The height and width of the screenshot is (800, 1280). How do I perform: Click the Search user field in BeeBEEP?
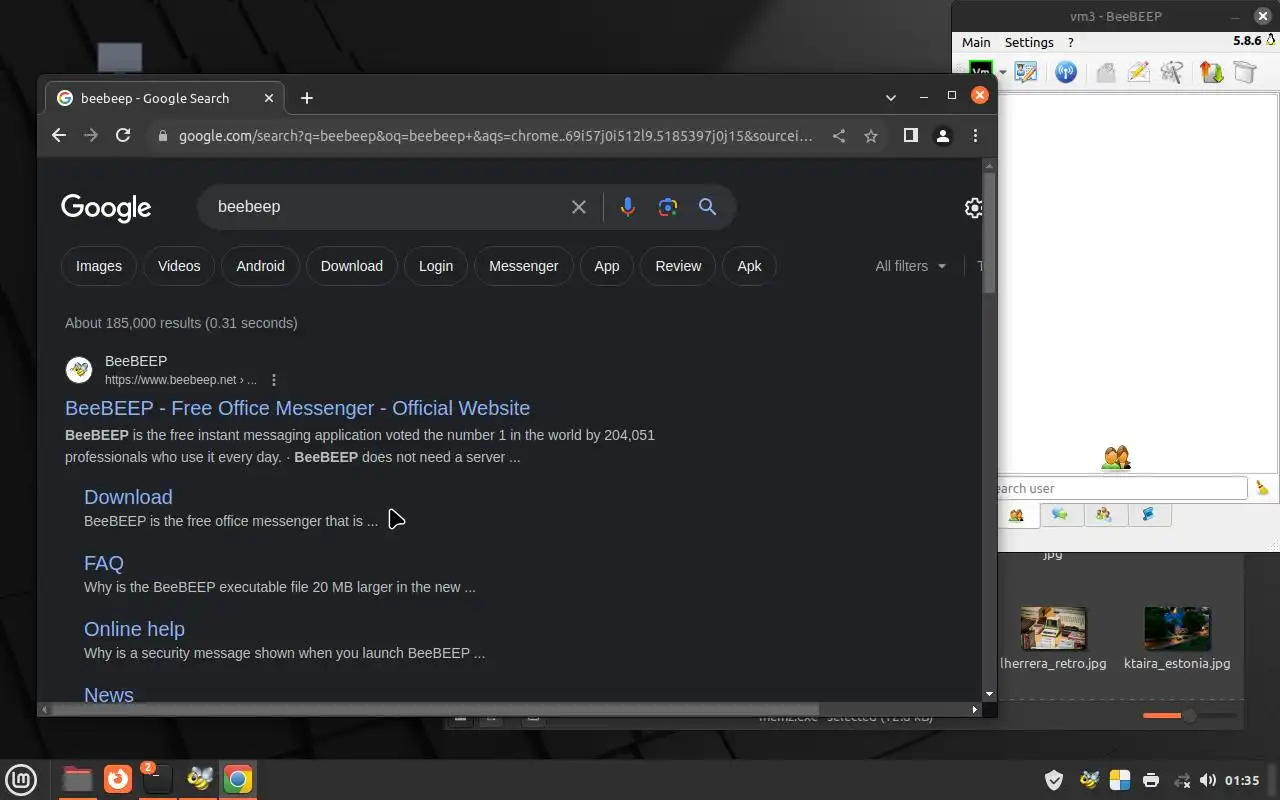pyautogui.click(x=1122, y=488)
